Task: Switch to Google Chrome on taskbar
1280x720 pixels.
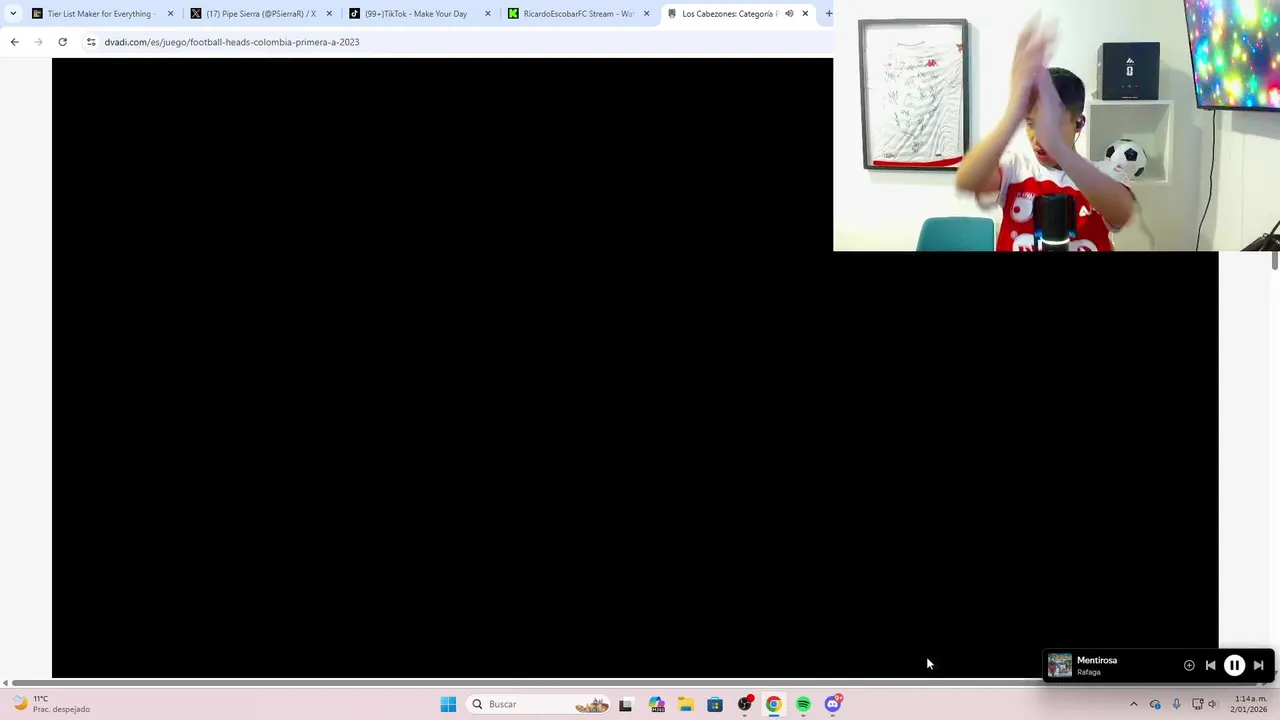Action: [x=774, y=704]
